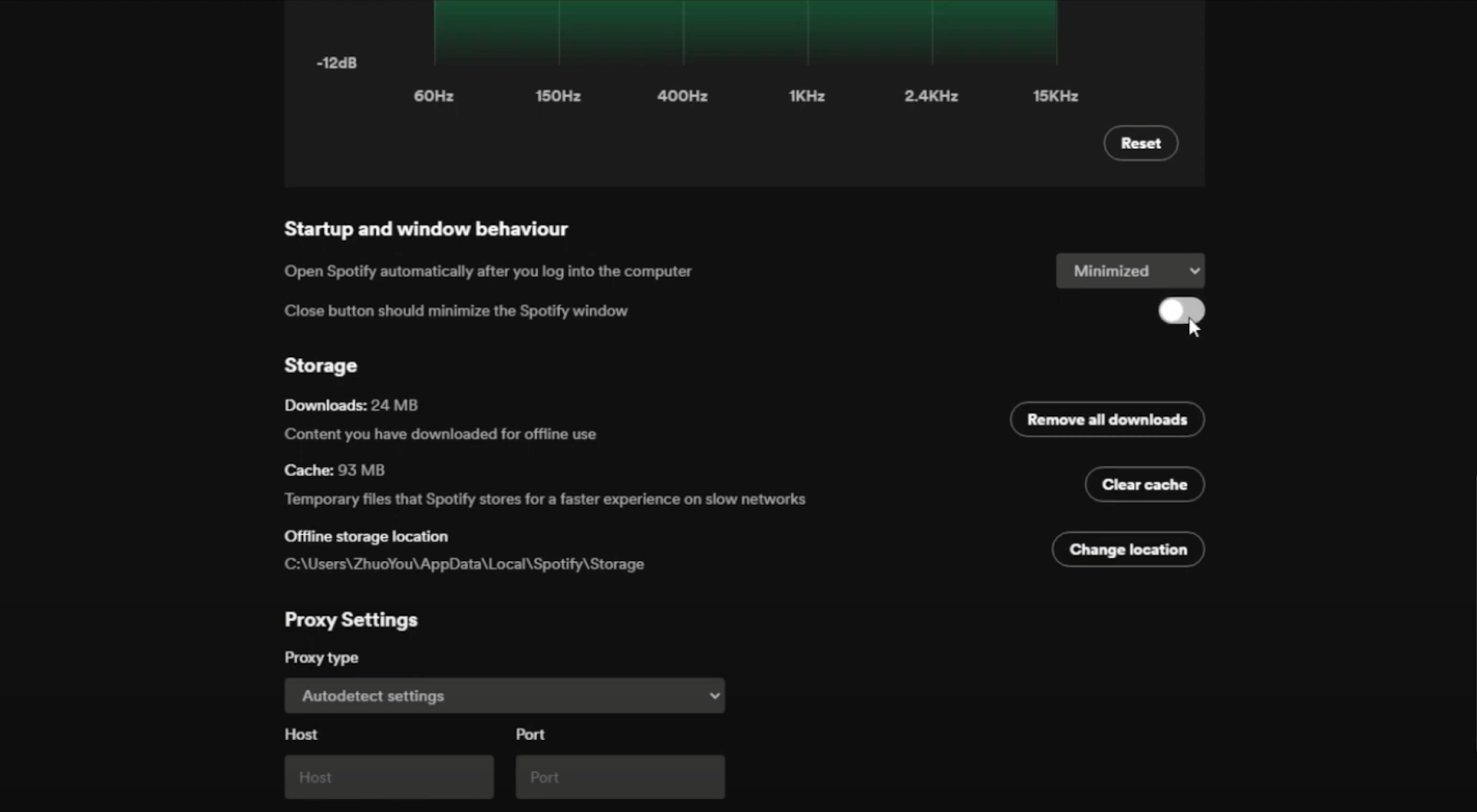Click the Proxy type label

click(x=321, y=658)
